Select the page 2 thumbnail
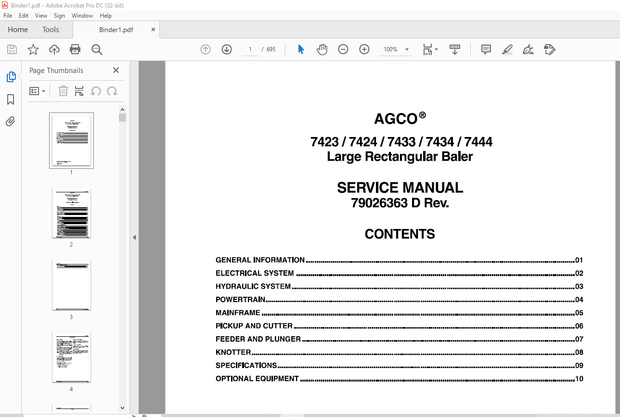The height and width of the screenshot is (417, 620). point(71,214)
